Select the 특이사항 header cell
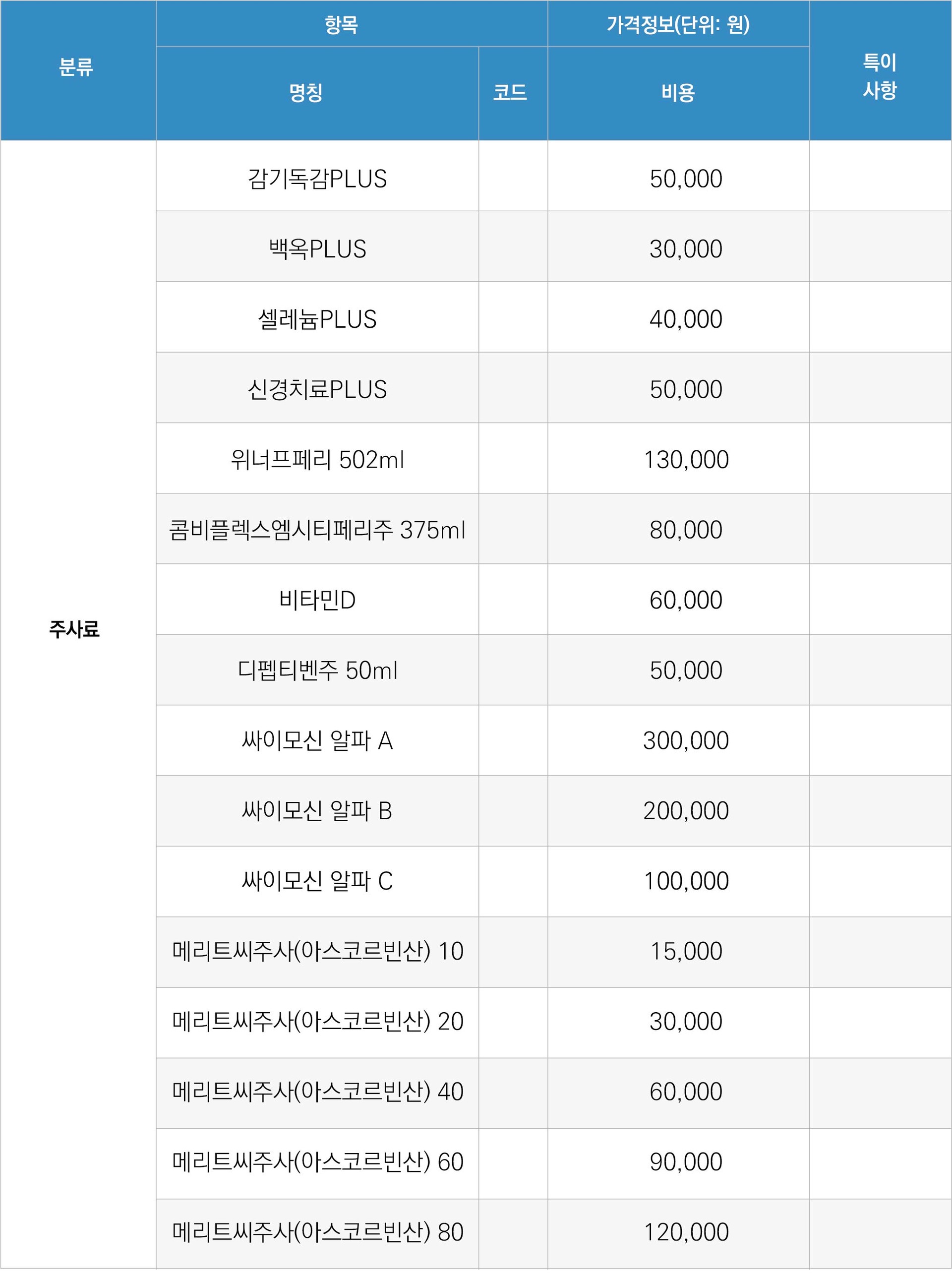 coord(880,76)
